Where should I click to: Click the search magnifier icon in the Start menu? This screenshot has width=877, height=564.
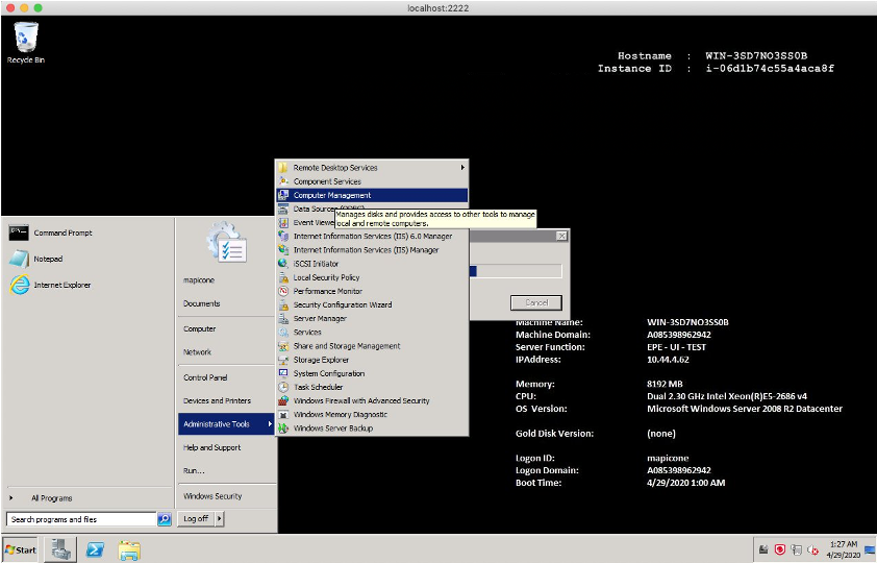[165, 519]
